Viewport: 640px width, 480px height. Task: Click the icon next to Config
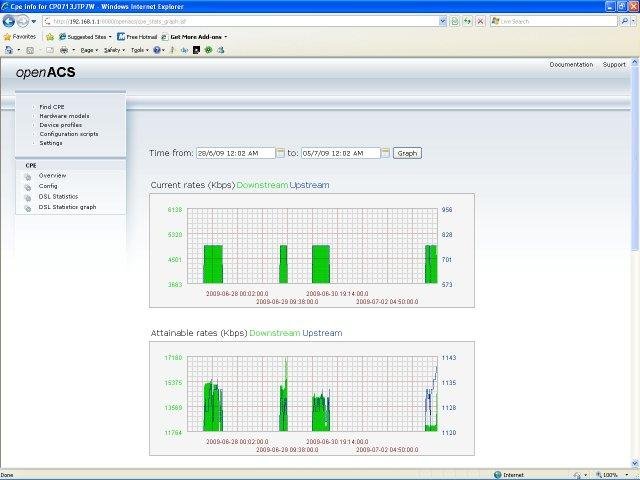click(x=28, y=187)
